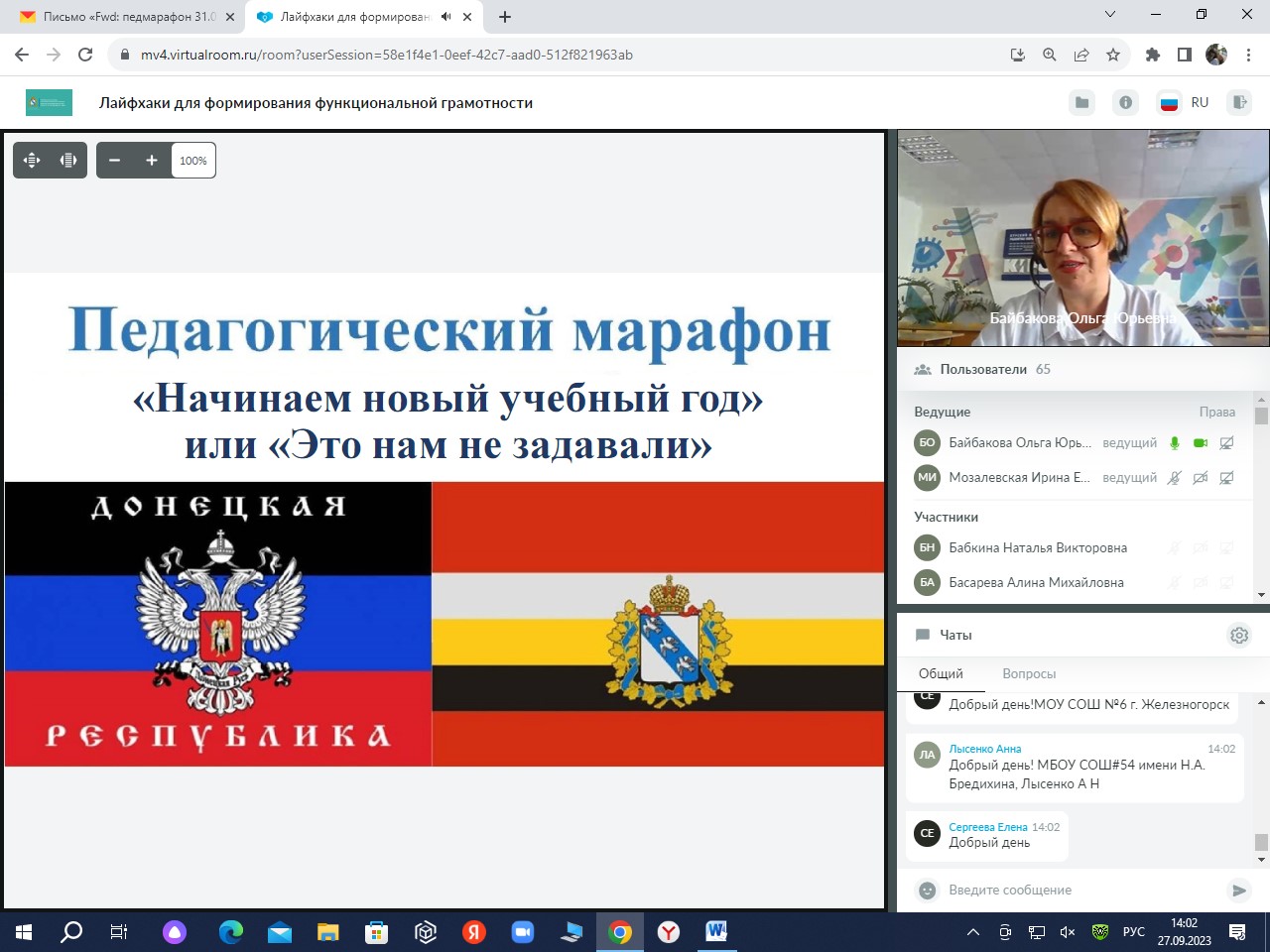The height and width of the screenshot is (952, 1270).
Task: Click the muted volume tray icon
Action: pyautogui.click(x=1068, y=932)
